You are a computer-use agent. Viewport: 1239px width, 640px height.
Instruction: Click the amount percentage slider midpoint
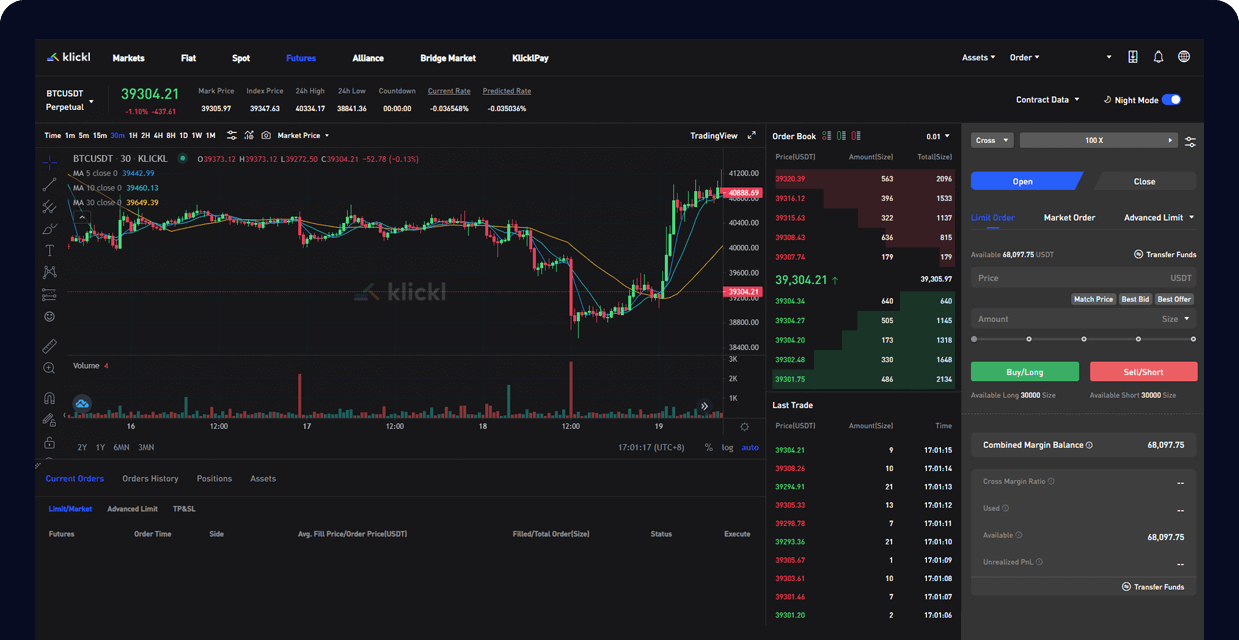[1083, 339]
